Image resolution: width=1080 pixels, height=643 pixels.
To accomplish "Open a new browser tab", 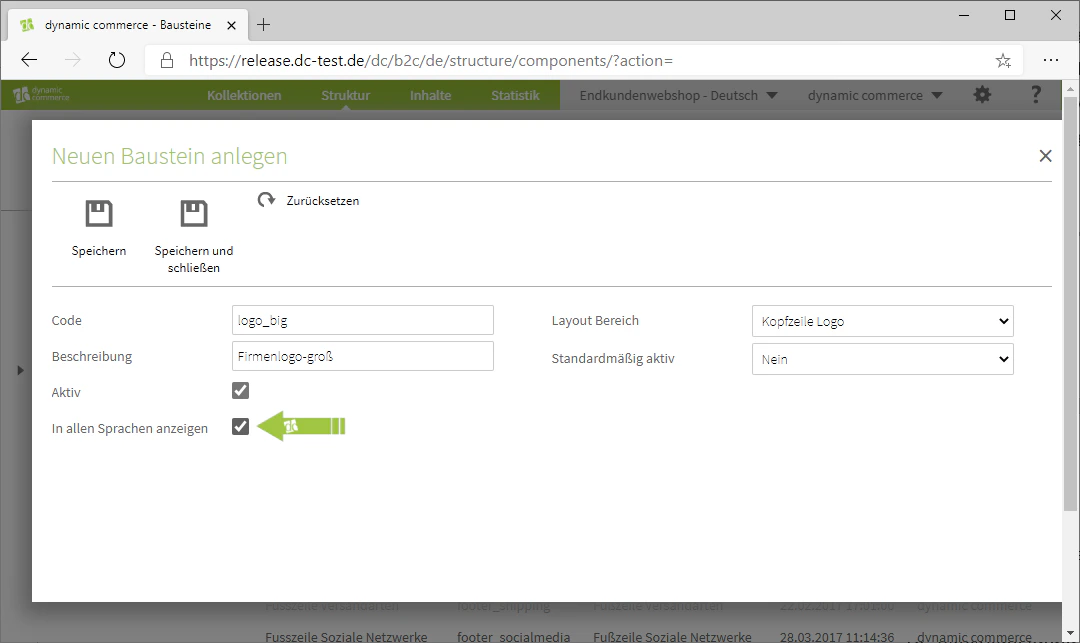I will [x=263, y=25].
